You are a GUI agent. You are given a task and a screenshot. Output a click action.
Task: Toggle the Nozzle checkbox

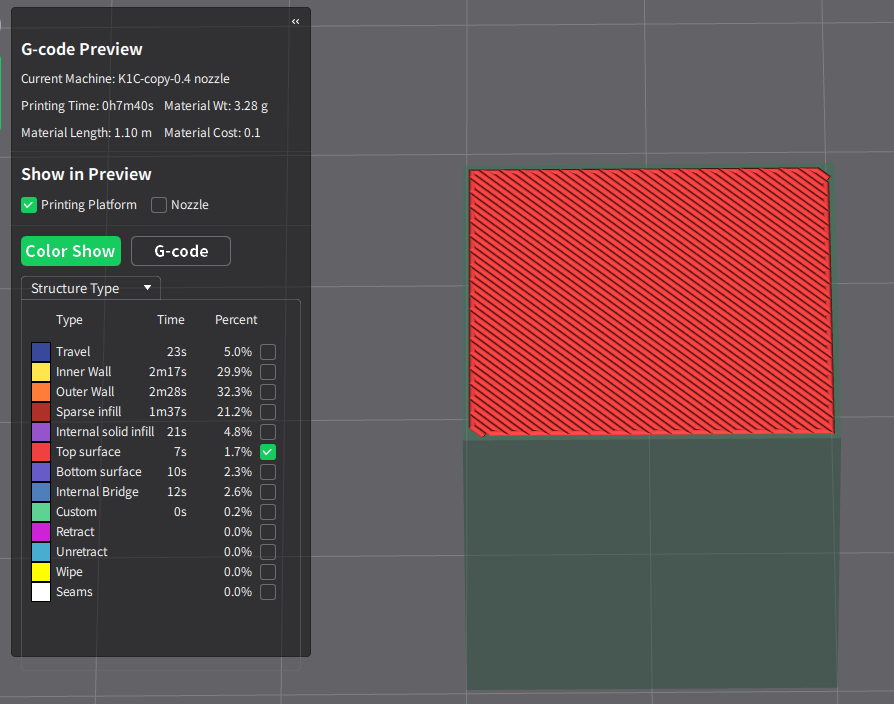coord(159,205)
